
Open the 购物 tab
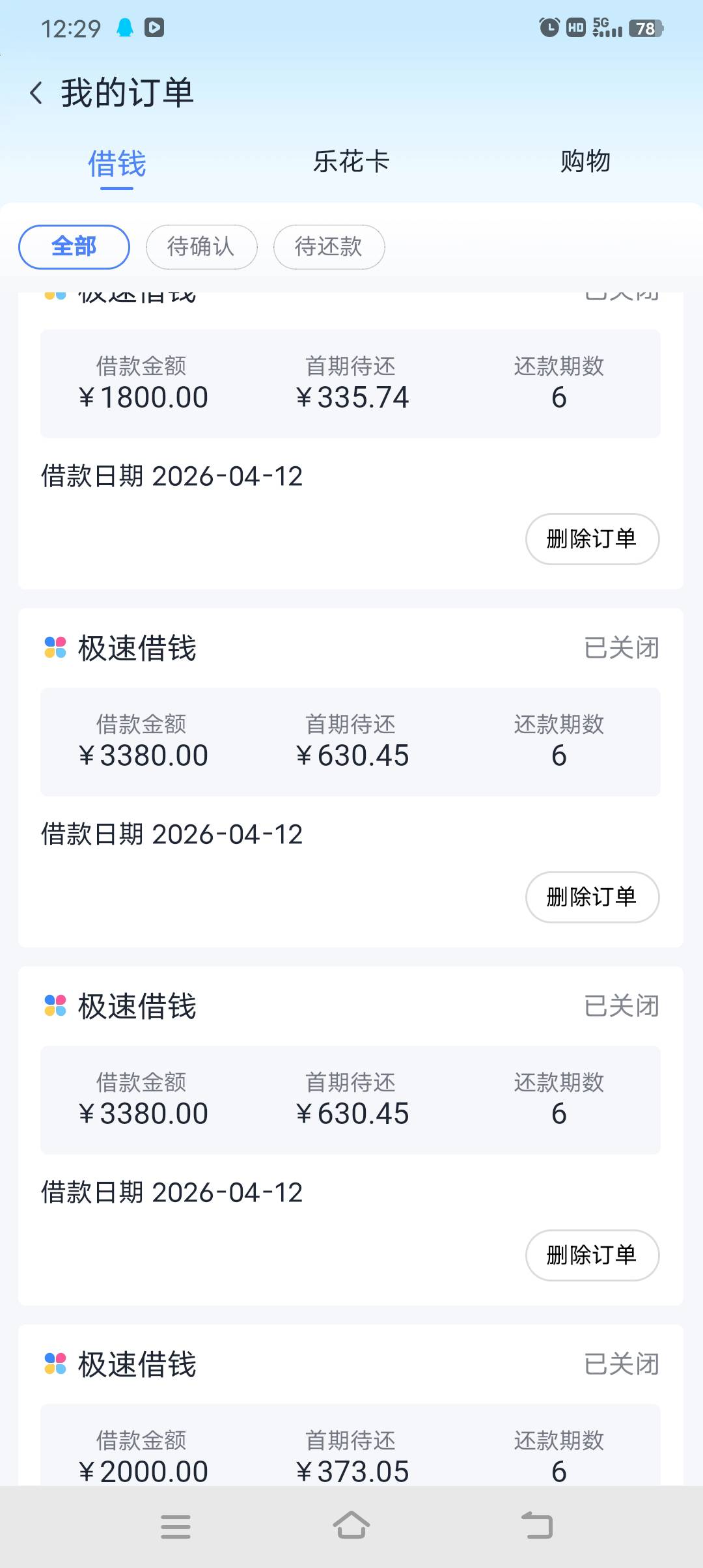585,161
